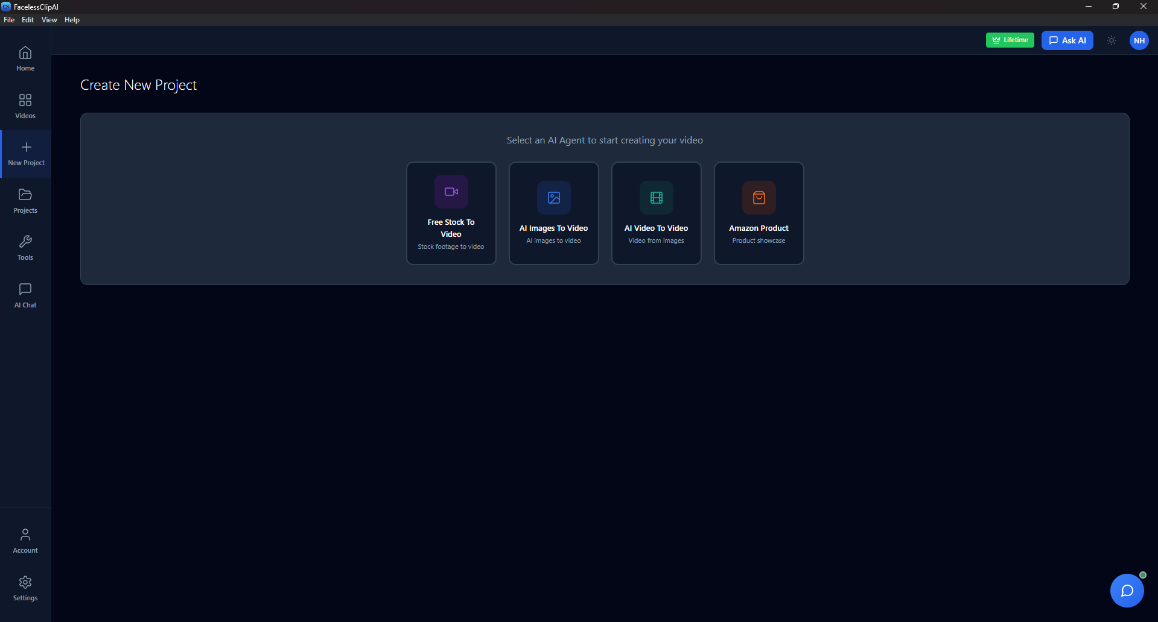Choose the AI Images To Video agent card
The width and height of the screenshot is (1158, 622).
[x=554, y=213]
